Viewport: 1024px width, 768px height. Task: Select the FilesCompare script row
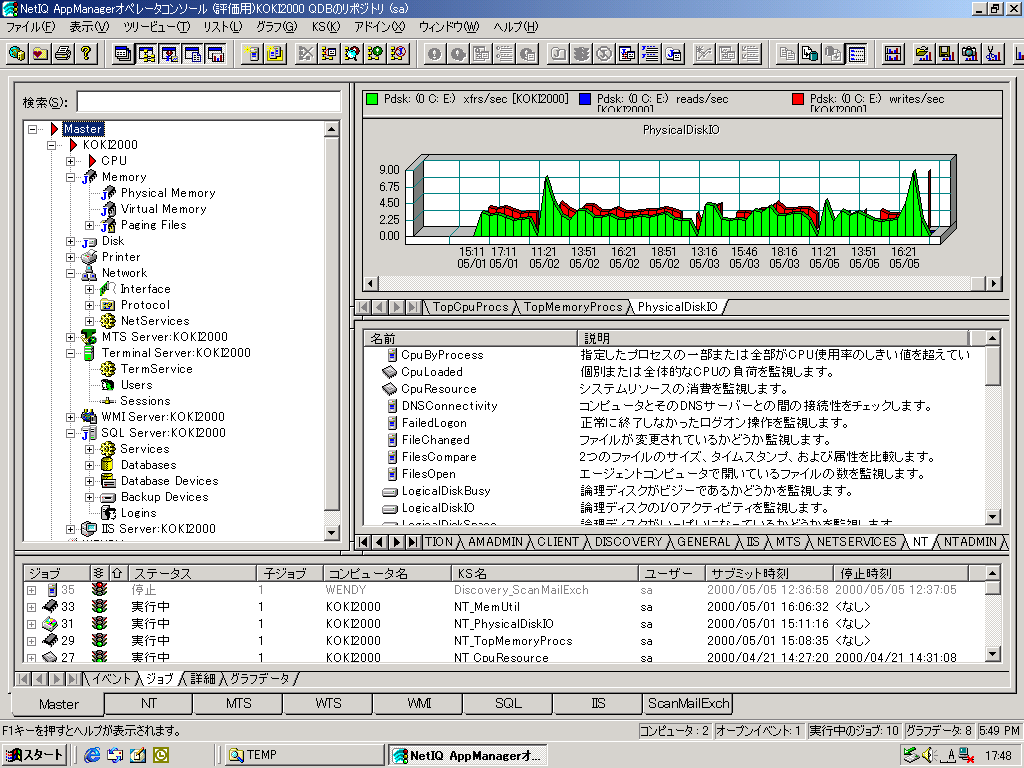click(439, 456)
